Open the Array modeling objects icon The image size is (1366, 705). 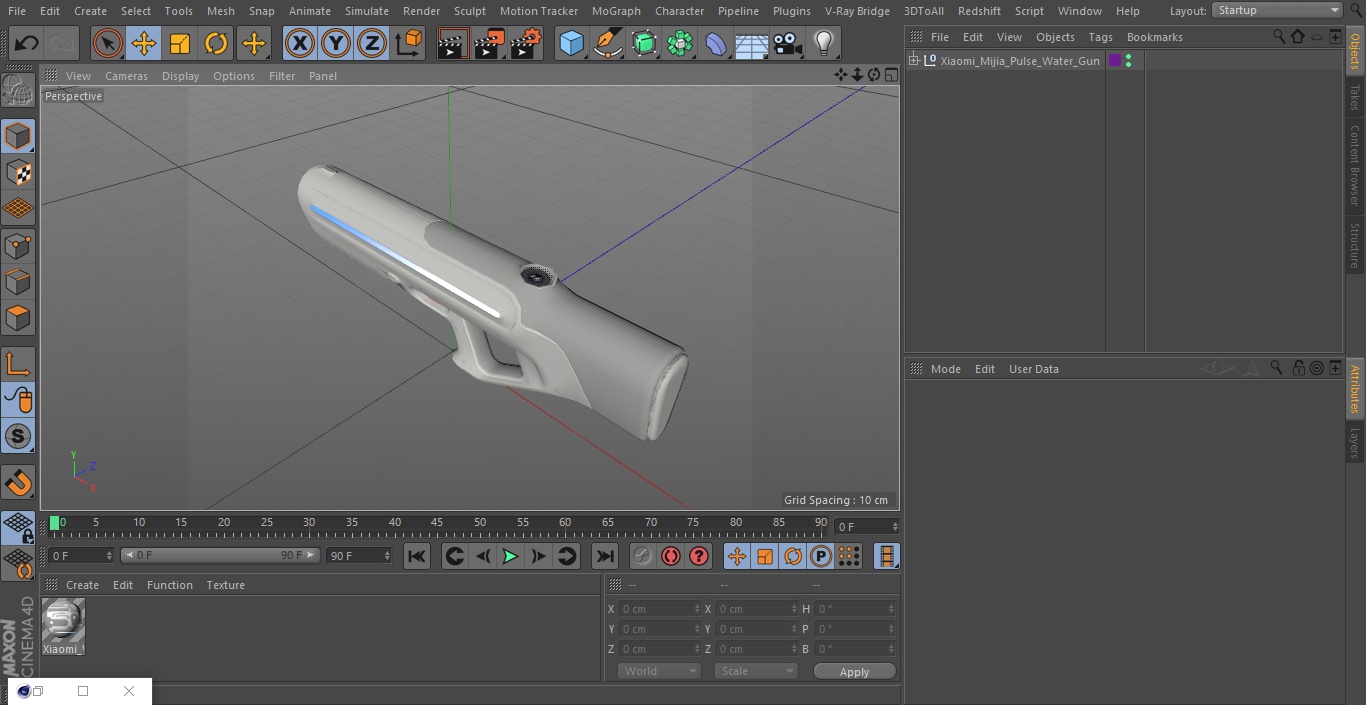coord(680,43)
